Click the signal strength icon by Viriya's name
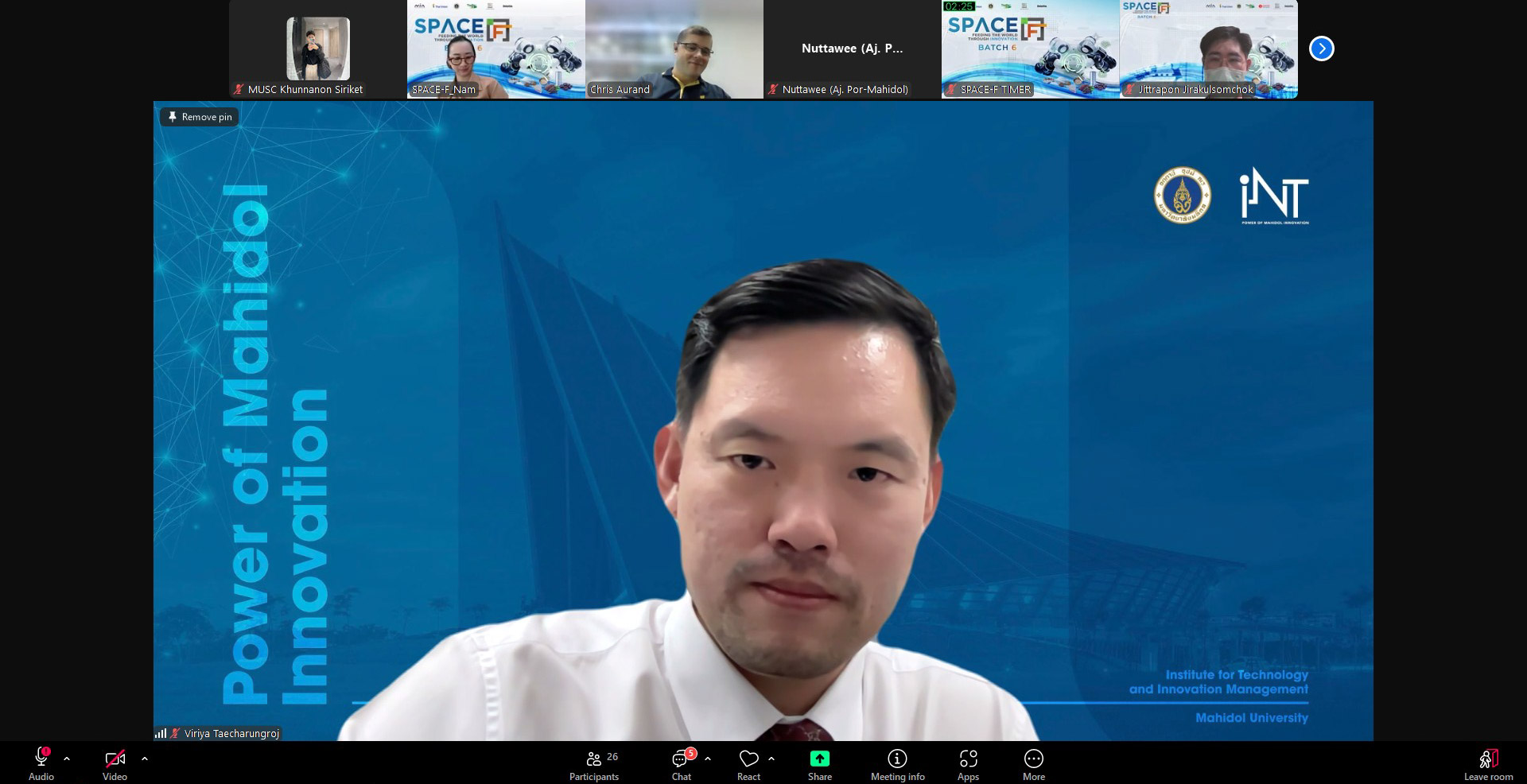Image resolution: width=1527 pixels, height=784 pixels. click(161, 733)
